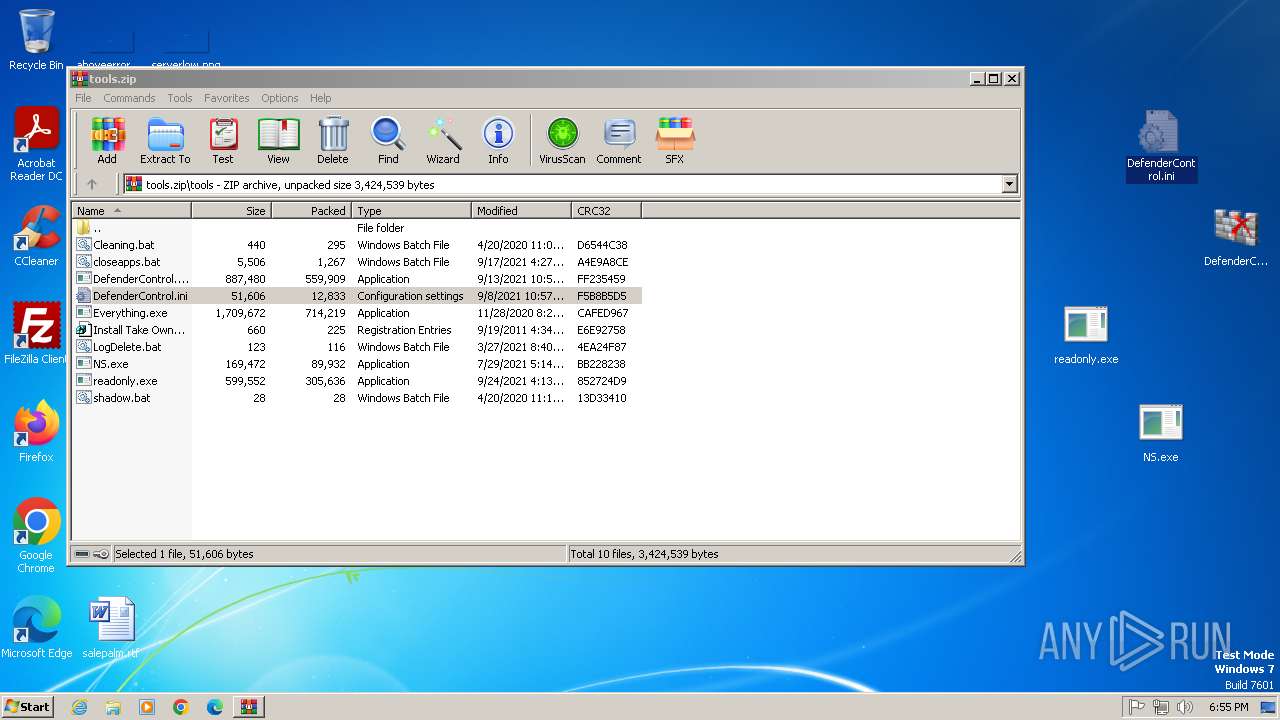Viewport: 1280px width, 720px height.
Task: Select Everything.exe in the list
Action: (x=357, y=313)
